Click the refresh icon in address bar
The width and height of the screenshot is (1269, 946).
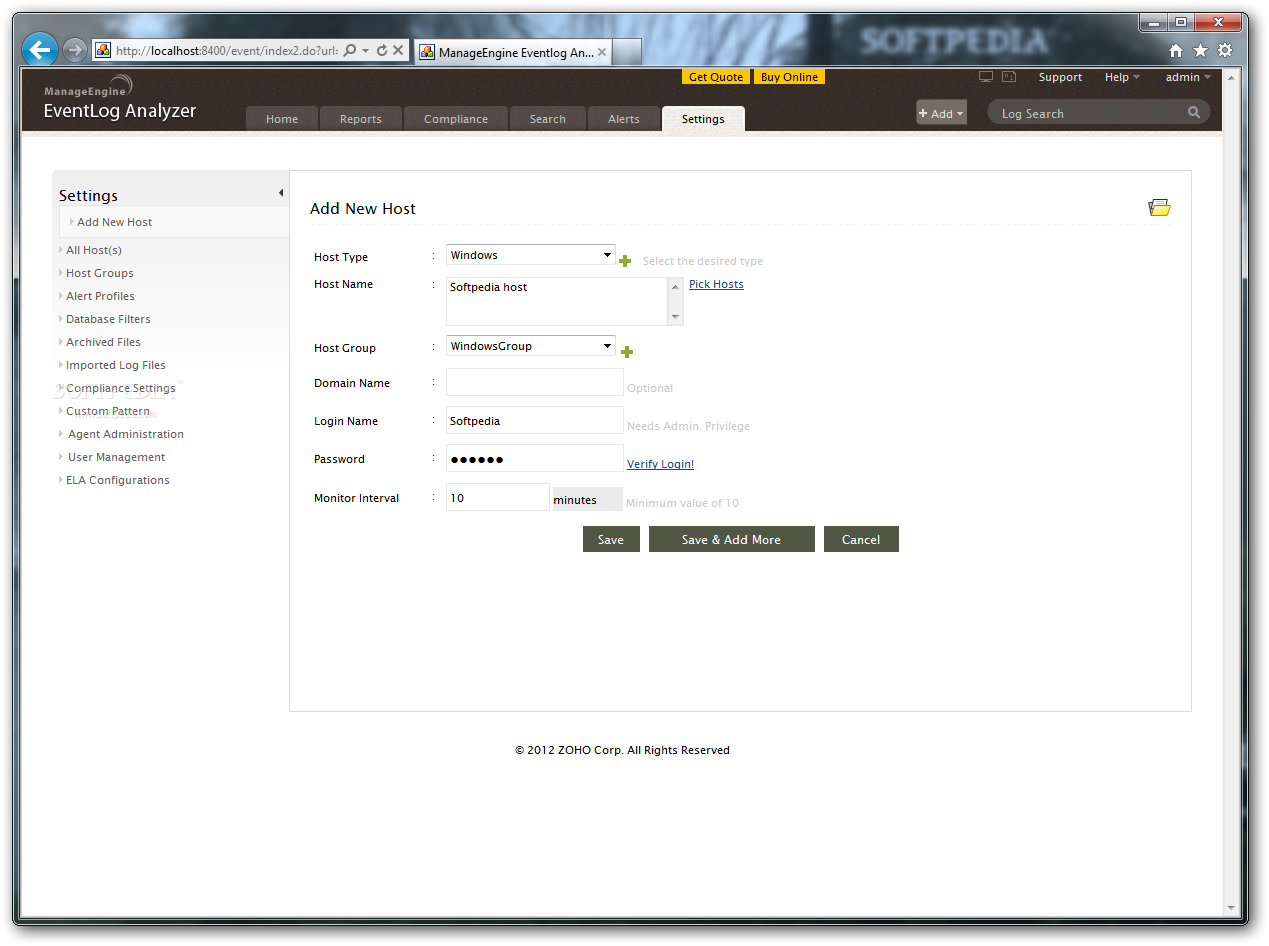click(381, 50)
